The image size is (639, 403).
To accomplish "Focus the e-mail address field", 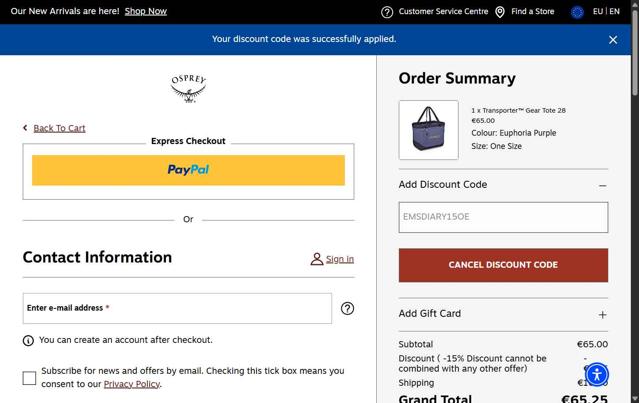I will point(177,308).
